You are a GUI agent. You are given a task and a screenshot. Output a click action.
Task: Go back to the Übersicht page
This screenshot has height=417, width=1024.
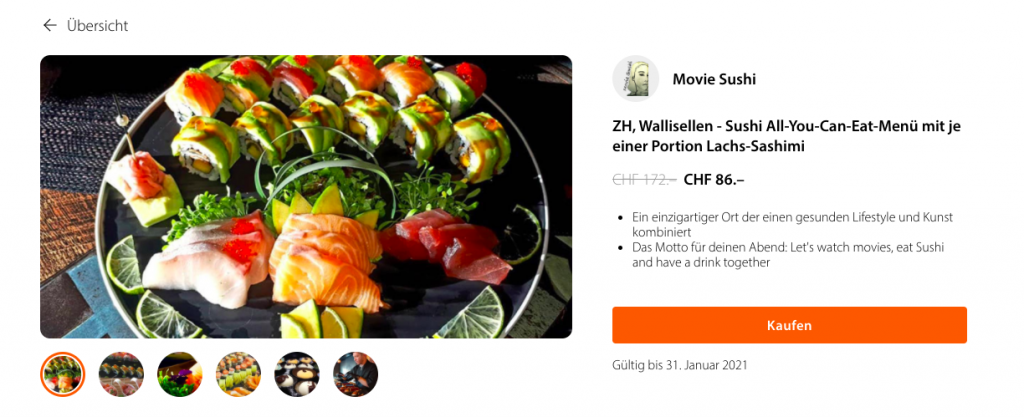pos(97,26)
